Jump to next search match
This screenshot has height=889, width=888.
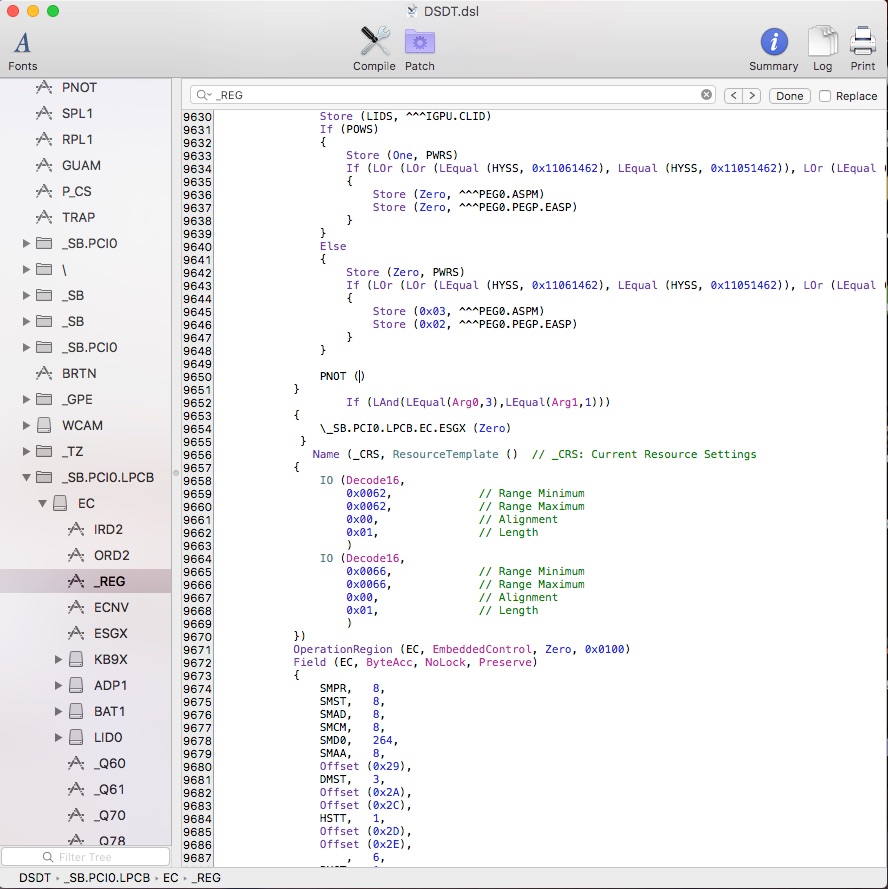point(751,96)
